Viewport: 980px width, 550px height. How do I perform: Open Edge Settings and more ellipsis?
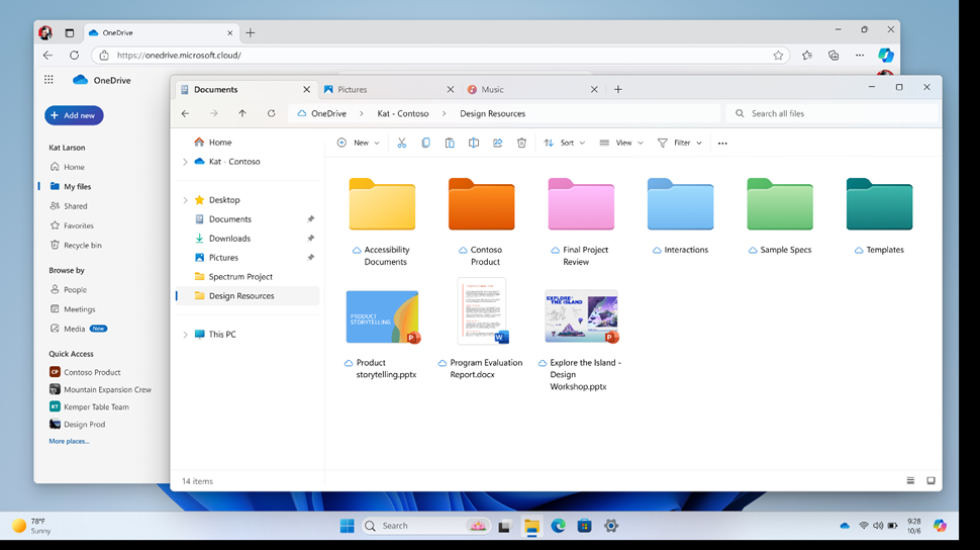tap(860, 55)
